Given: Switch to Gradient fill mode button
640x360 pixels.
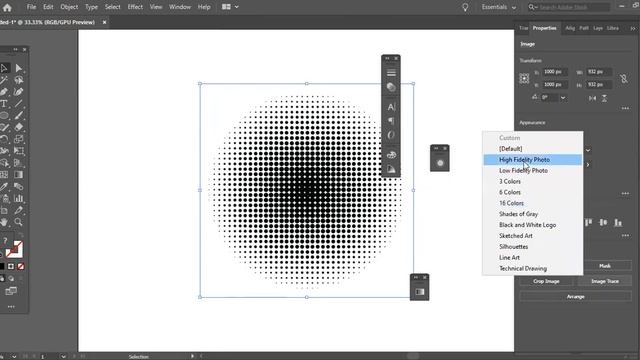Looking at the screenshot, I should (x=11, y=267).
